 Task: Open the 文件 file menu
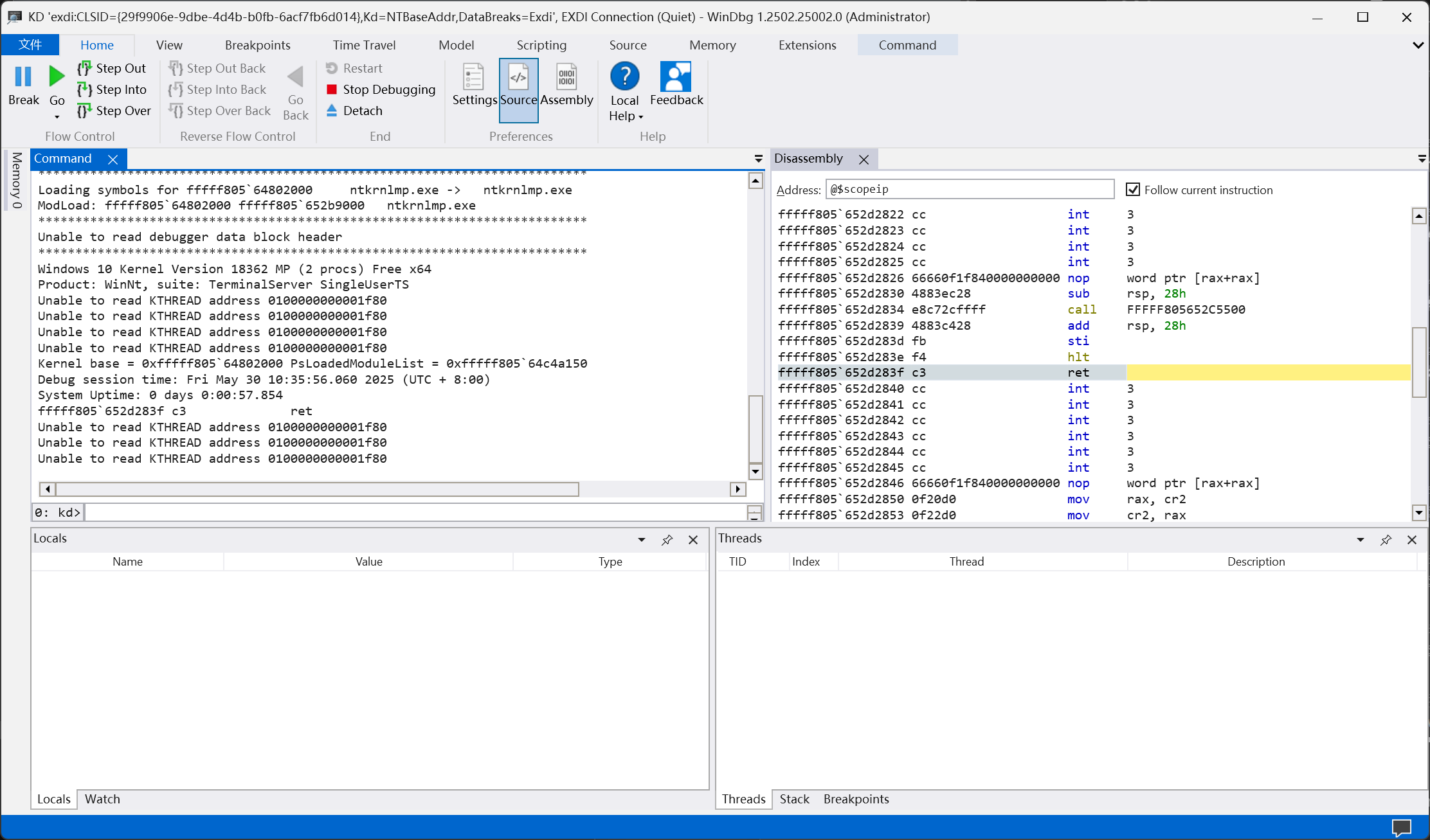pyautogui.click(x=30, y=44)
